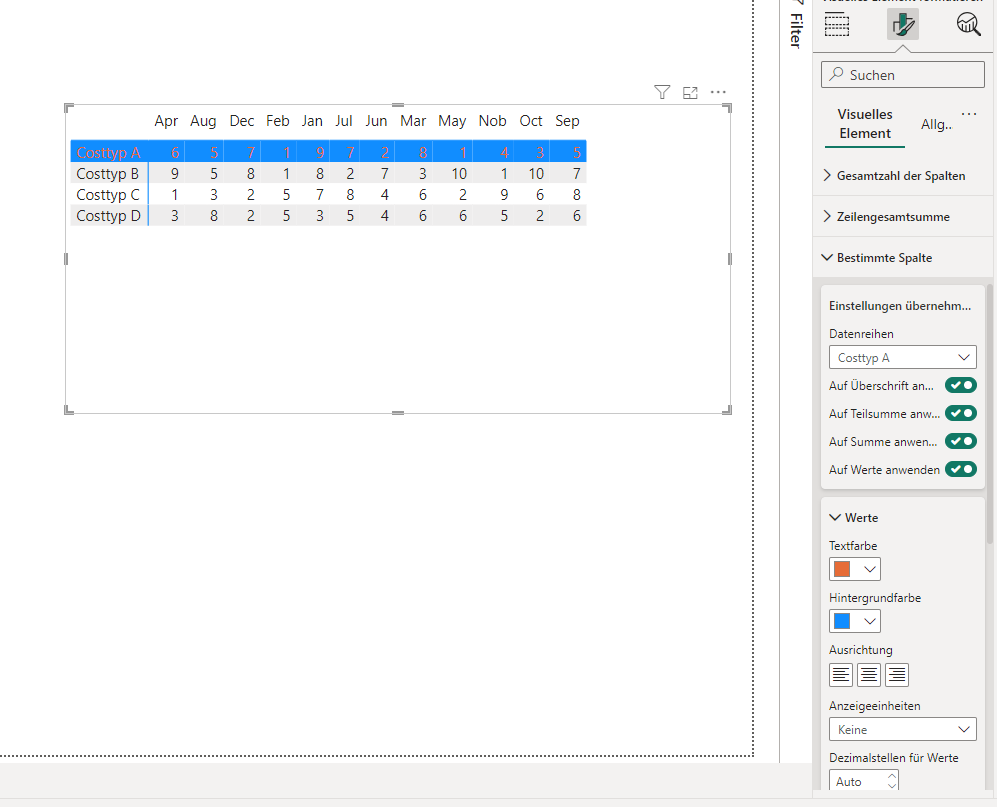
Task: Click the Aug column header
Action: click(203, 121)
